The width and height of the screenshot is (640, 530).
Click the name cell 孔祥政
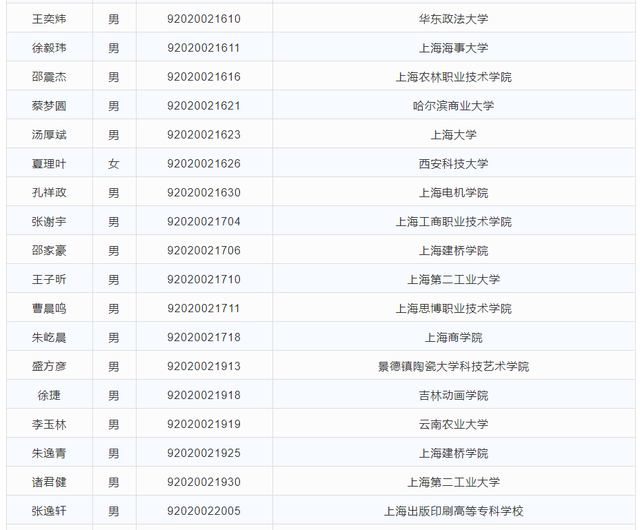pos(49,193)
